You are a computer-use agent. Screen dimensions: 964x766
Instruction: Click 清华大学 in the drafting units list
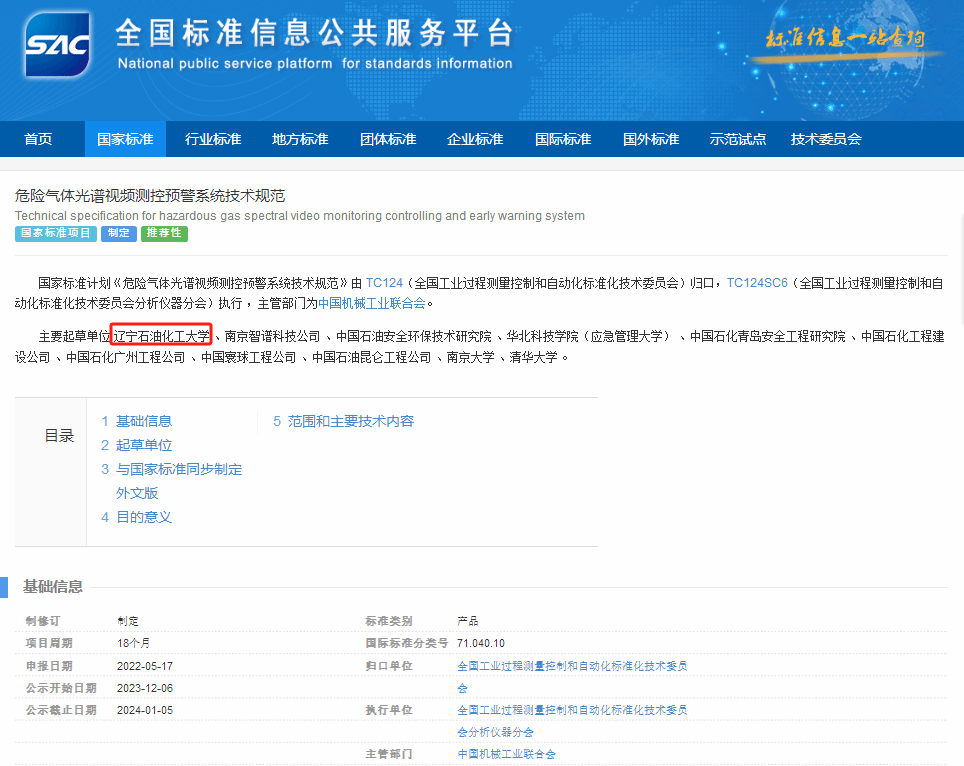click(533, 357)
